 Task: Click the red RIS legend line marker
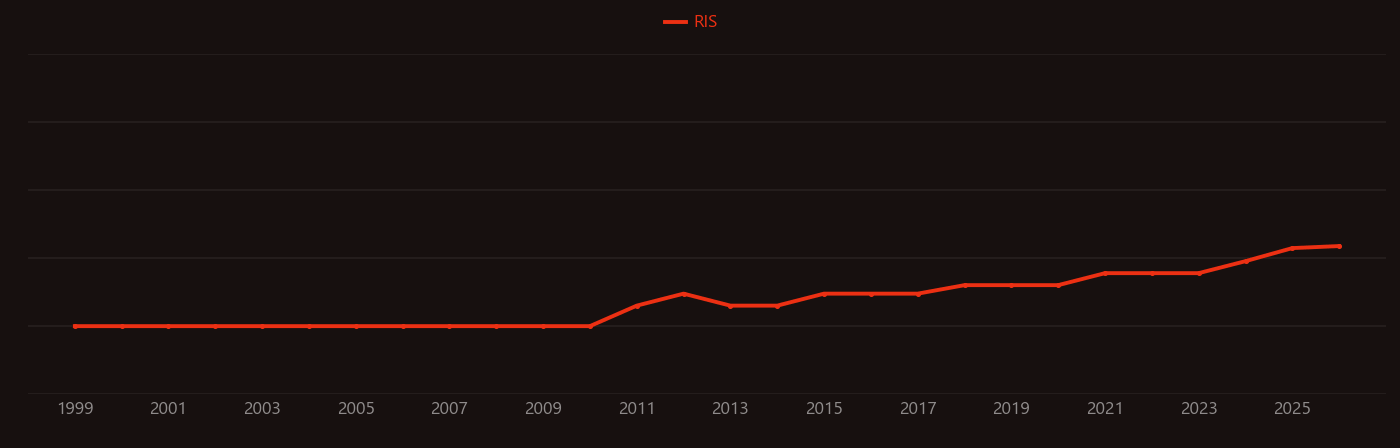675,22
